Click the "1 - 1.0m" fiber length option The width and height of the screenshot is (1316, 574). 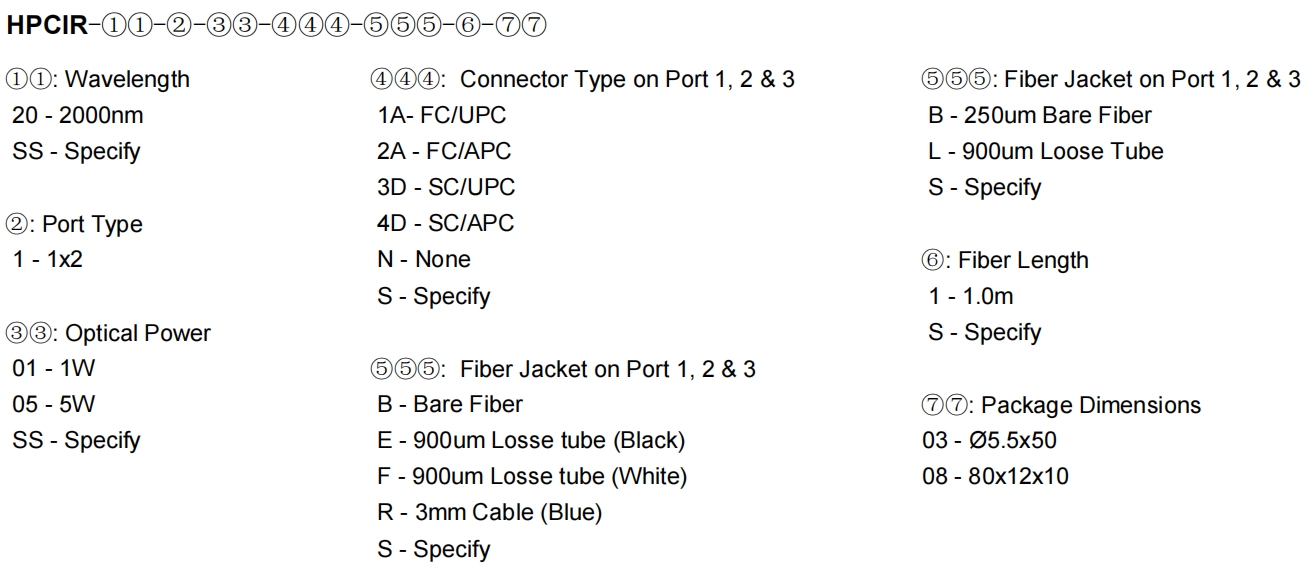click(970, 296)
